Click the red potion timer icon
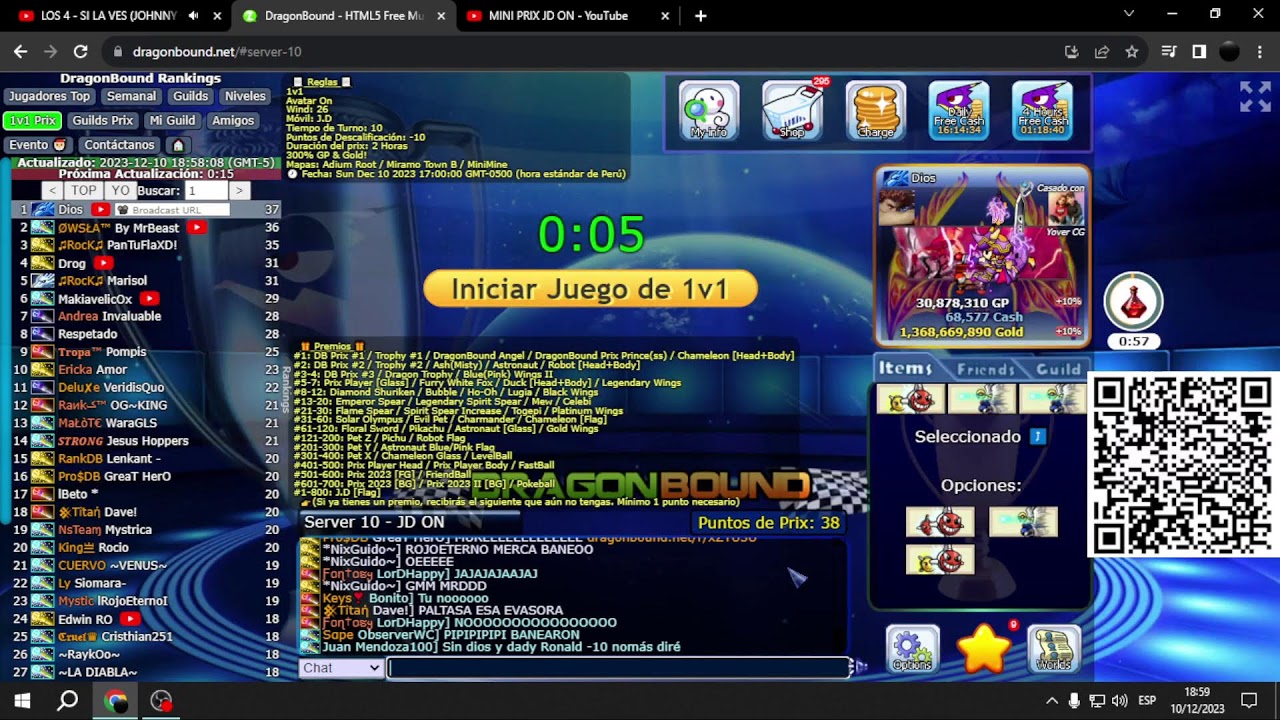Screen dimensions: 1280x720 point(1133,301)
